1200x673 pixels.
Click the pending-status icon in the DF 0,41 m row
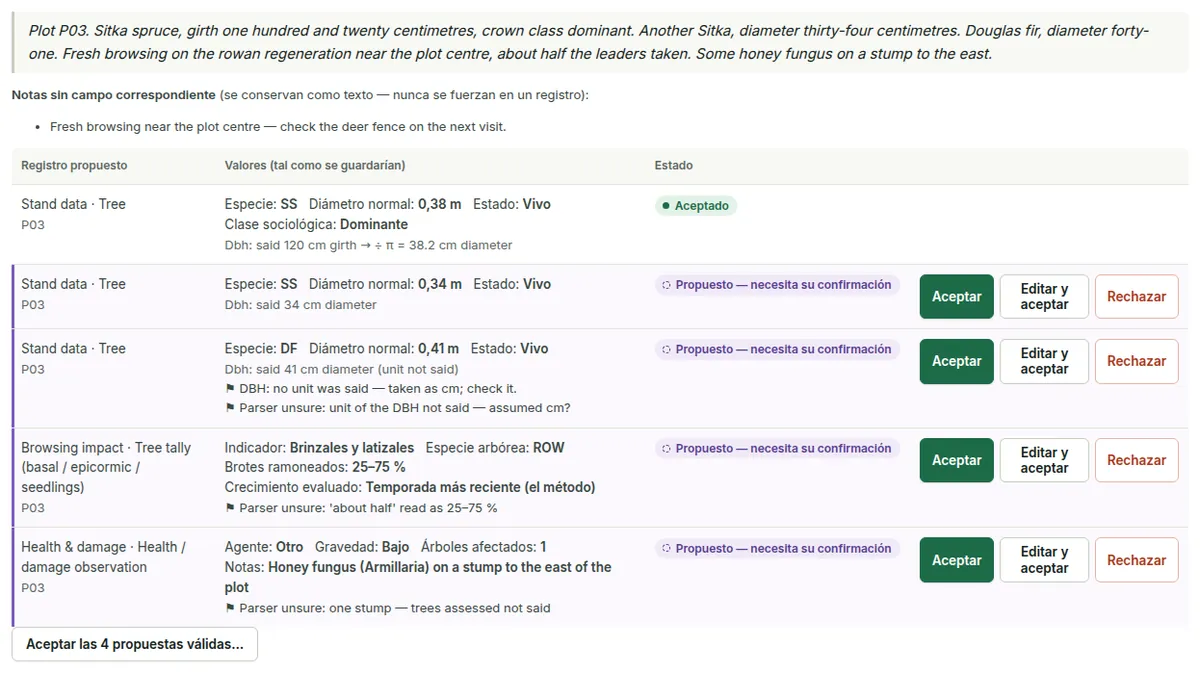[666, 350]
